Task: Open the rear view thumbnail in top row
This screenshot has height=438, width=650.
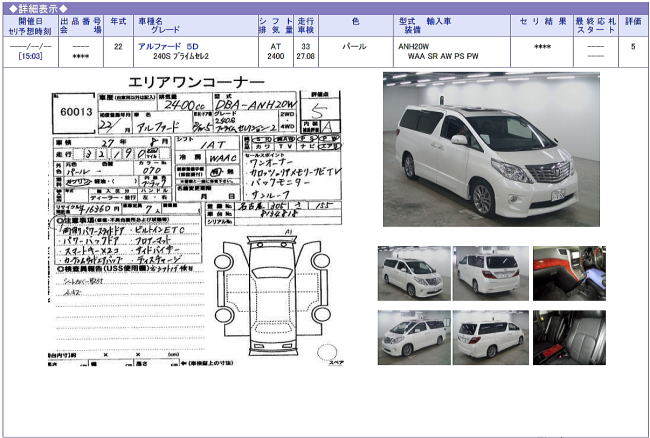Action: [490, 273]
